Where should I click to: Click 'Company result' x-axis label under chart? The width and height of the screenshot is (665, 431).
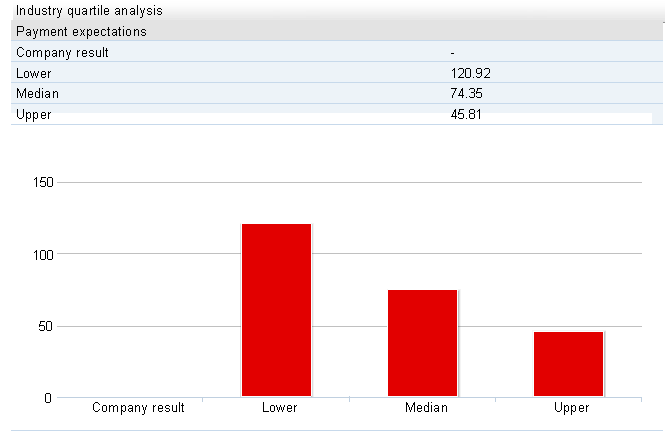click(x=138, y=408)
